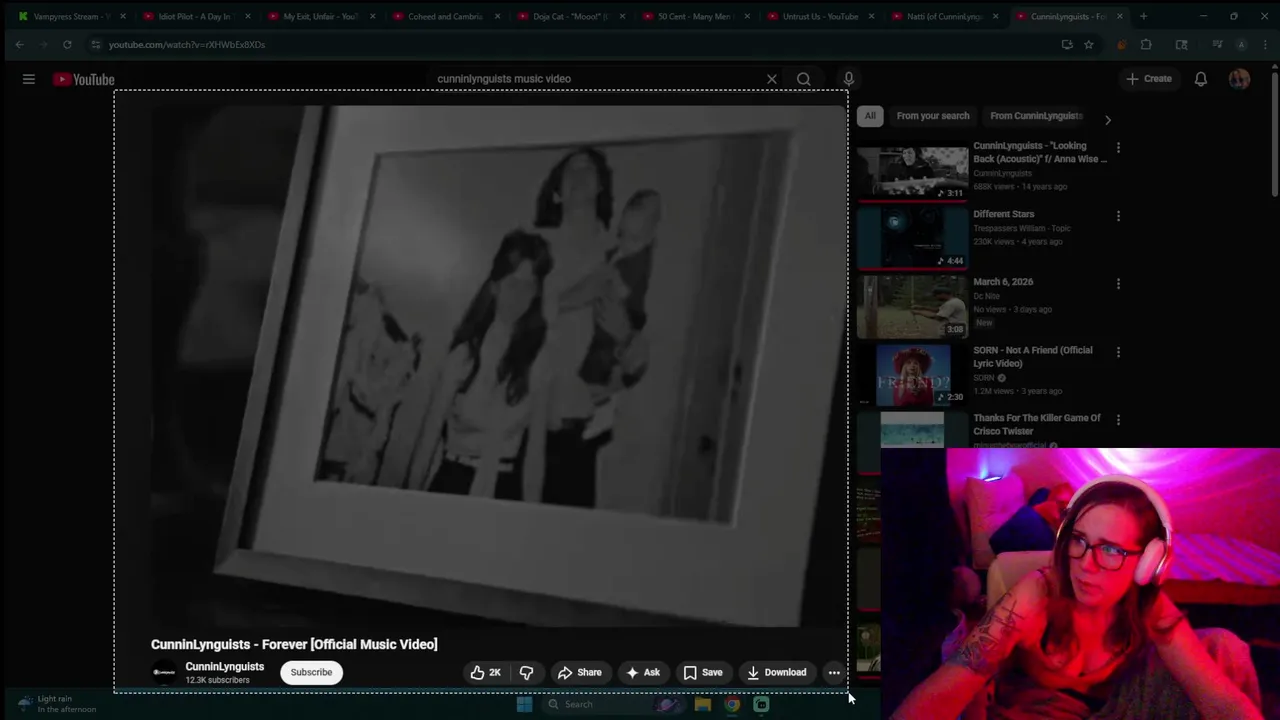Open the account avatar menu
The height and width of the screenshot is (720, 1280).
pyautogui.click(x=1239, y=79)
